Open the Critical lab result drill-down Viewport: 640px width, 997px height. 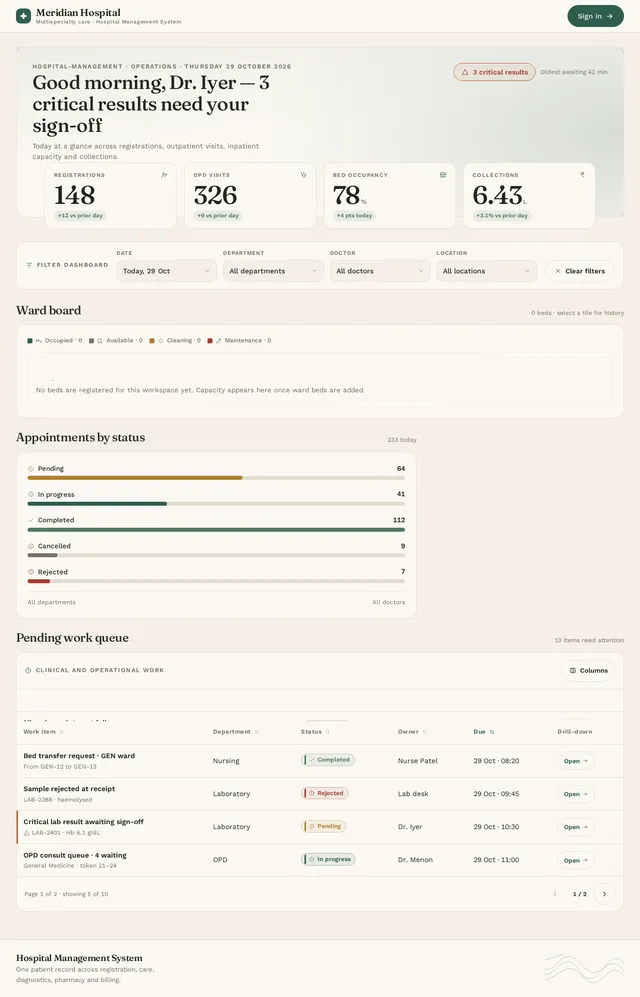click(x=576, y=827)
